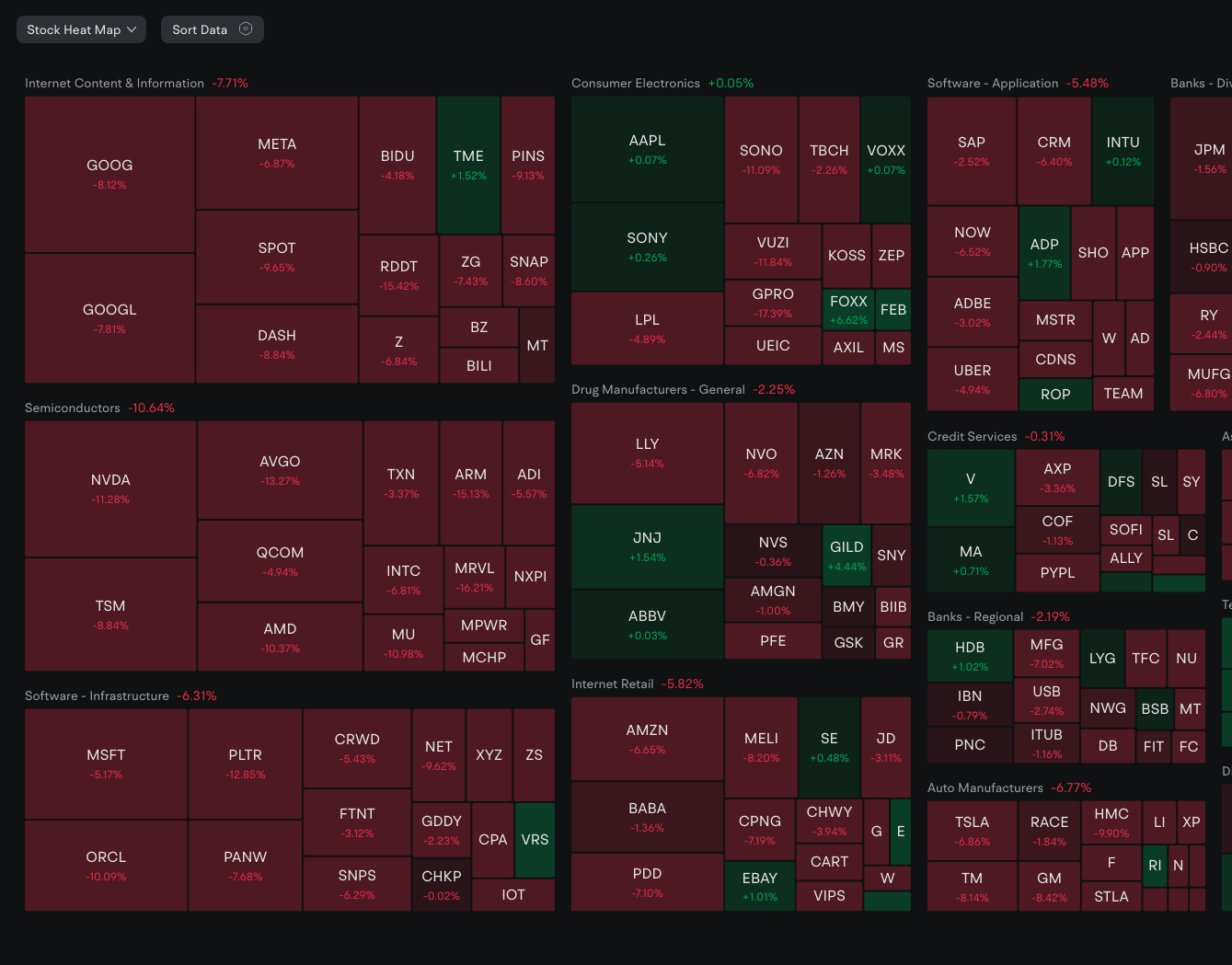
Task: Open the Stock Heat Map dropdown
Action: click(81, 29)
